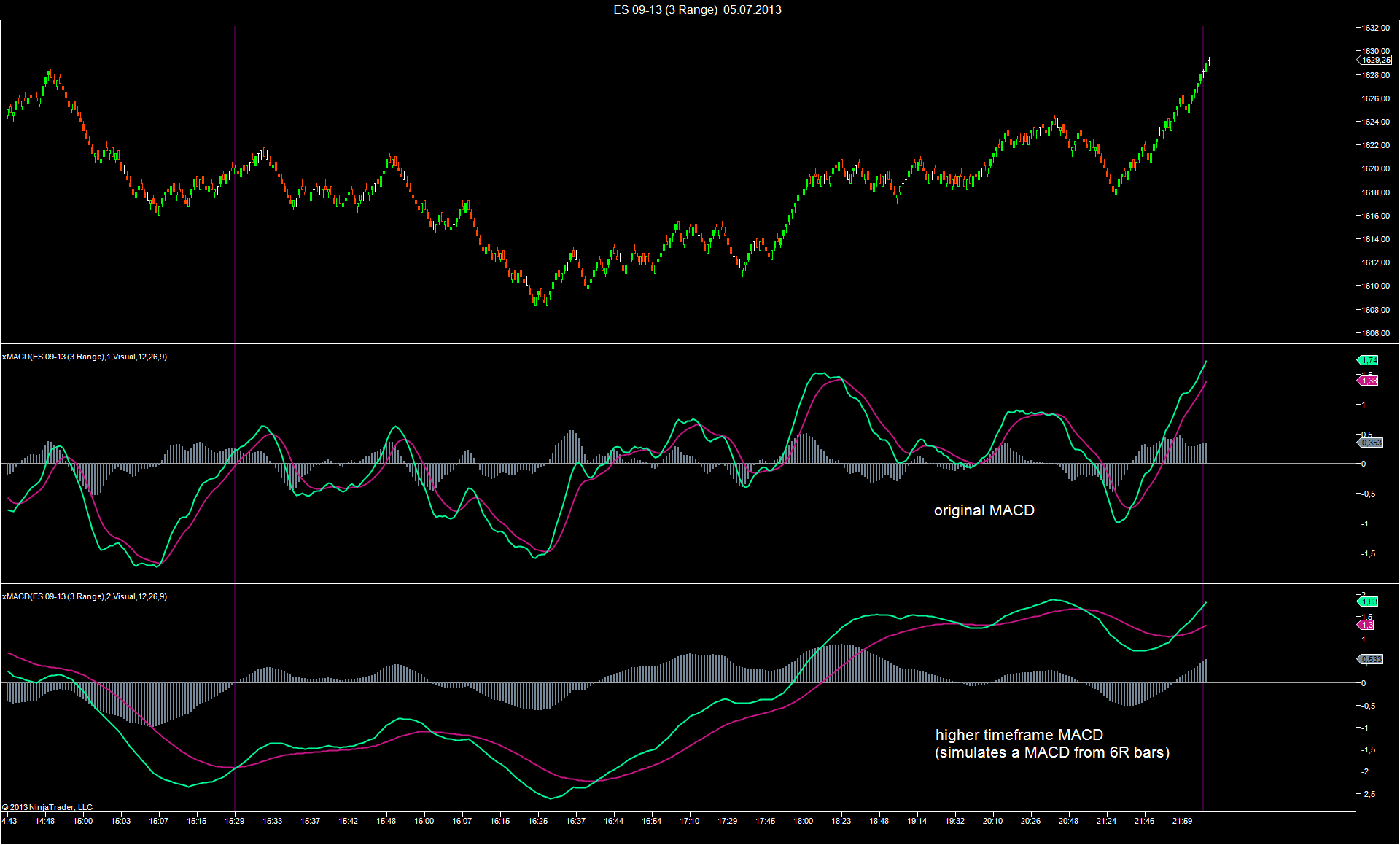Click the green 1,83 marker in bottom panel
This screenshot has width=1400, height=845.
[x=1369, y=601]
